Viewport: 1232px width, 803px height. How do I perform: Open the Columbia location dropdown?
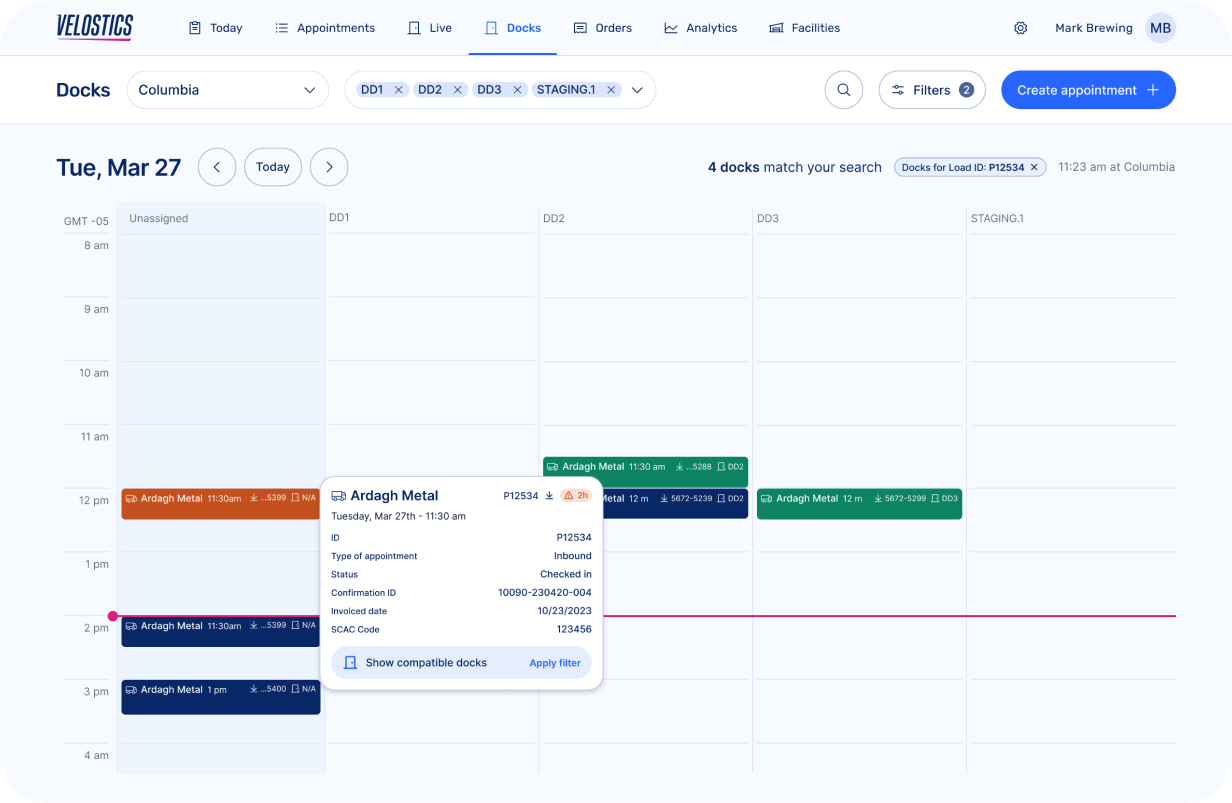[227, 89]
